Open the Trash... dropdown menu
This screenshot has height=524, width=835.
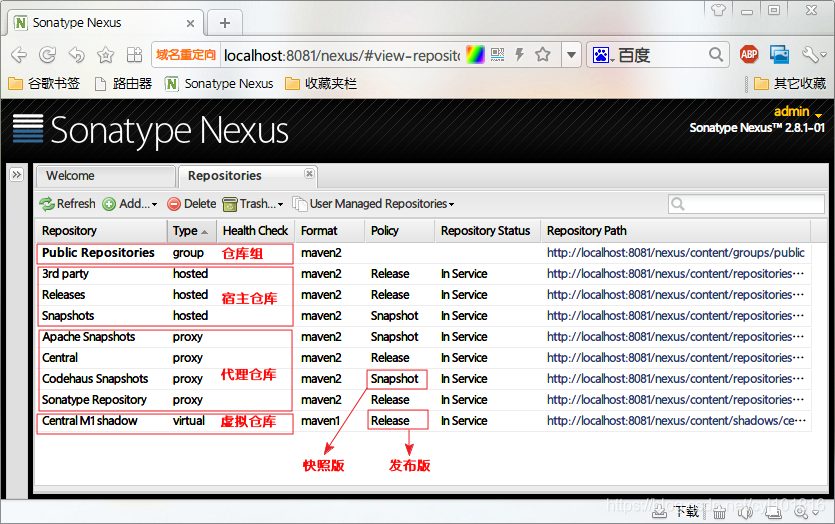click(253, 204)
